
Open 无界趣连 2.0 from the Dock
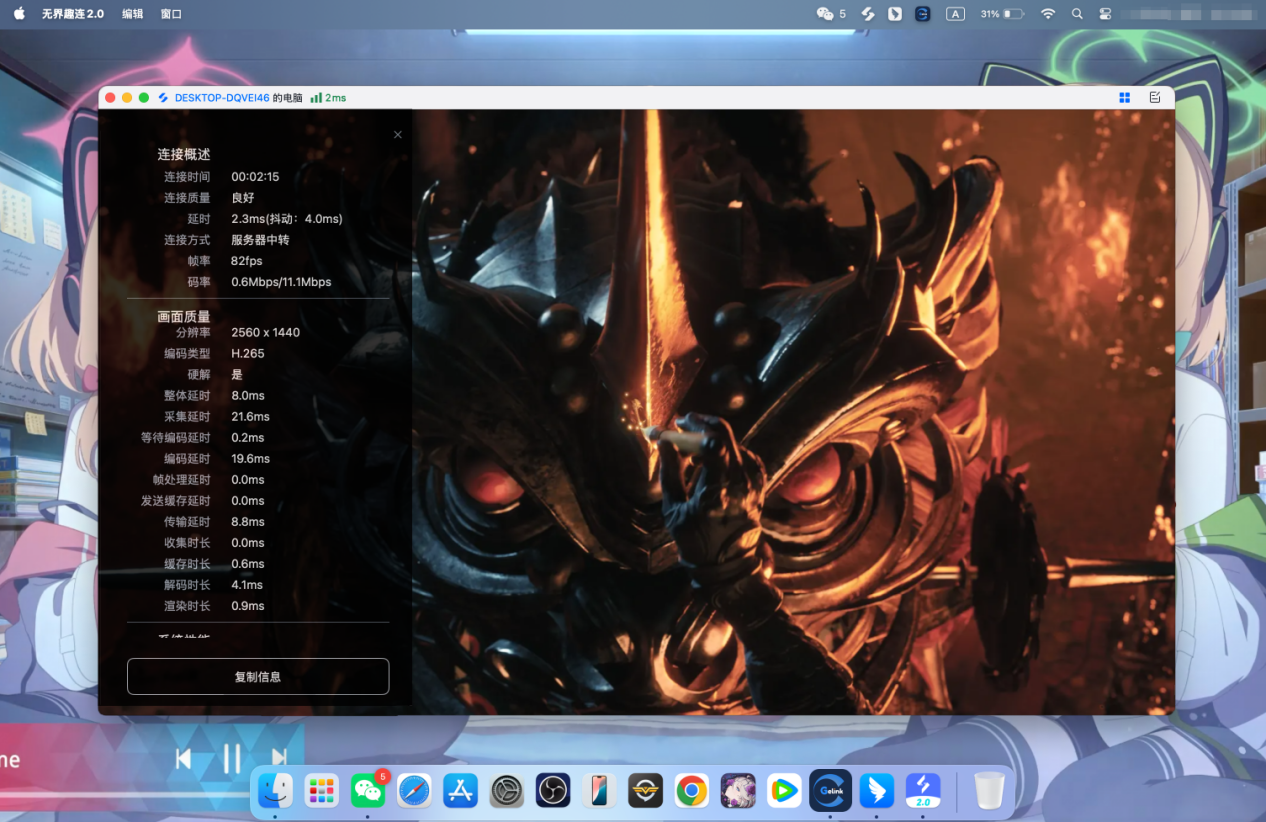pos(922,791)
